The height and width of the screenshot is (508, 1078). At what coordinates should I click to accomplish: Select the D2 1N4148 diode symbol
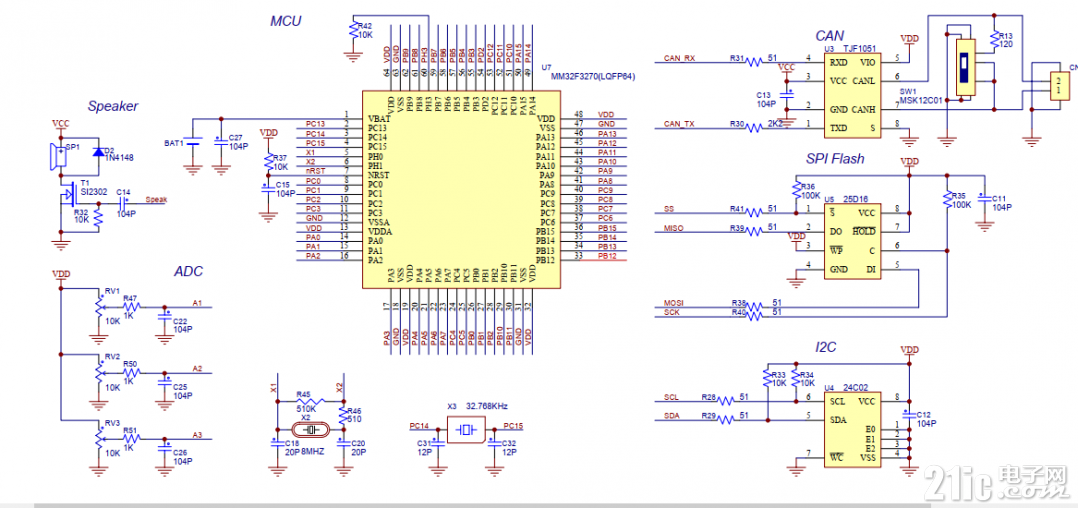97,152
